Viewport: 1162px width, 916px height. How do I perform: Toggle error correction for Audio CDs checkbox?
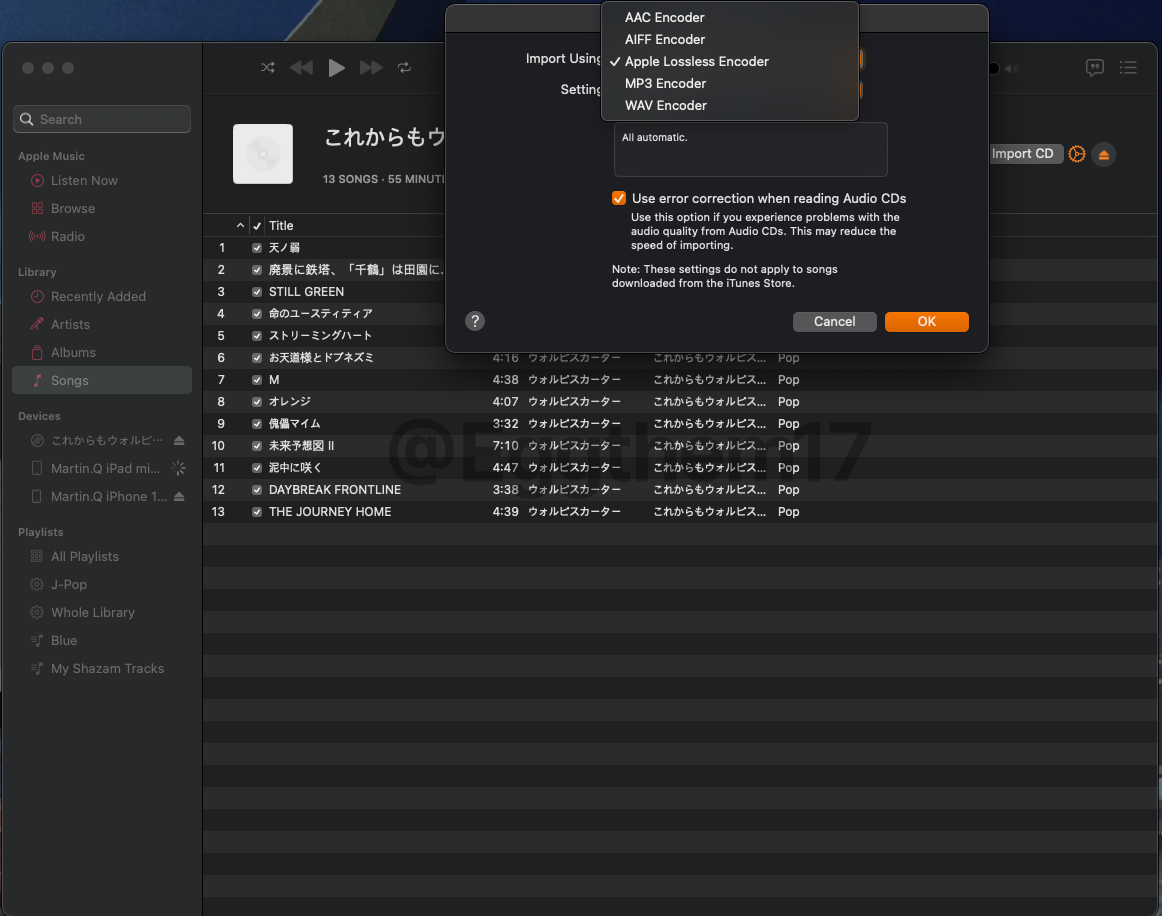coord(619,198)
